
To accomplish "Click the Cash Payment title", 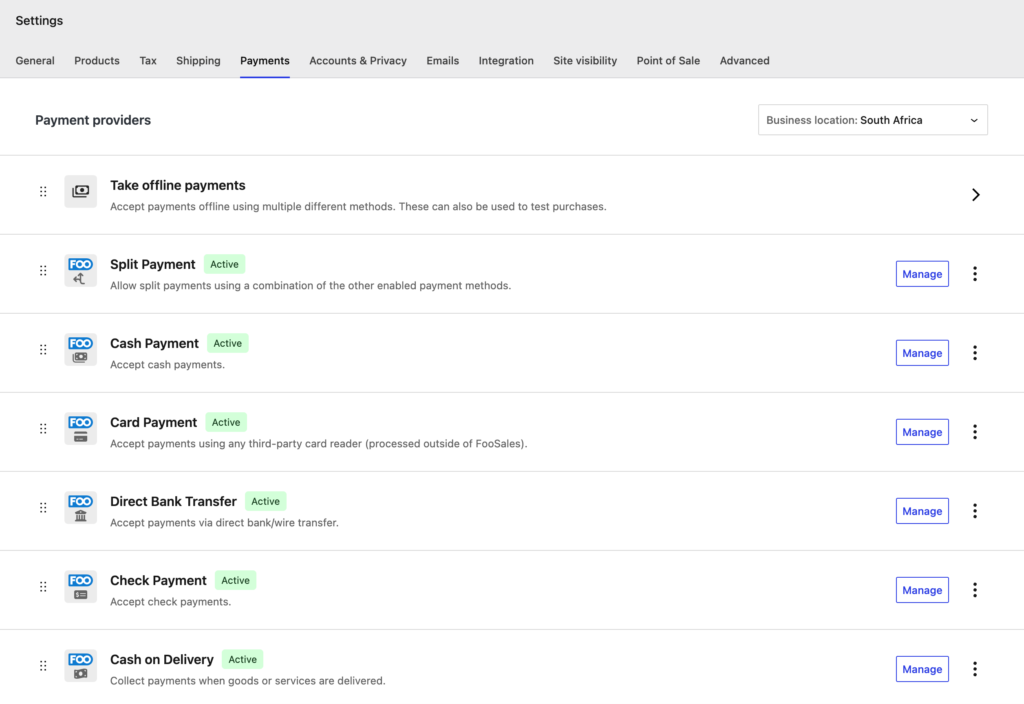I will click(x=154, y=344).
